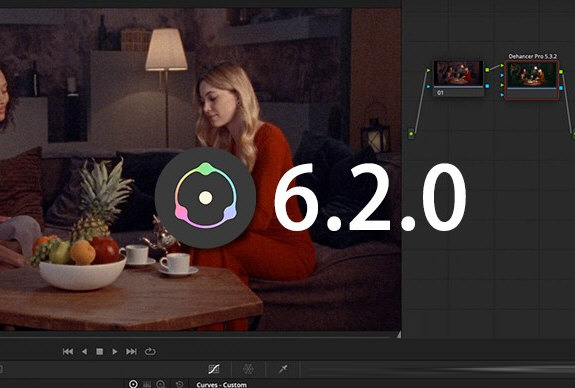This screenshot has height=388, width=575.
Task: Click node 01 blue key input connector
Action: [x=428, y=87]
